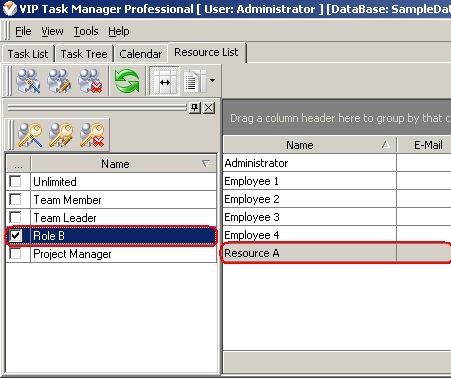The width and height of the screenshot is (451, 378).
Task: Check the Team Member role checkbox
Action: (x=15, y=200)
